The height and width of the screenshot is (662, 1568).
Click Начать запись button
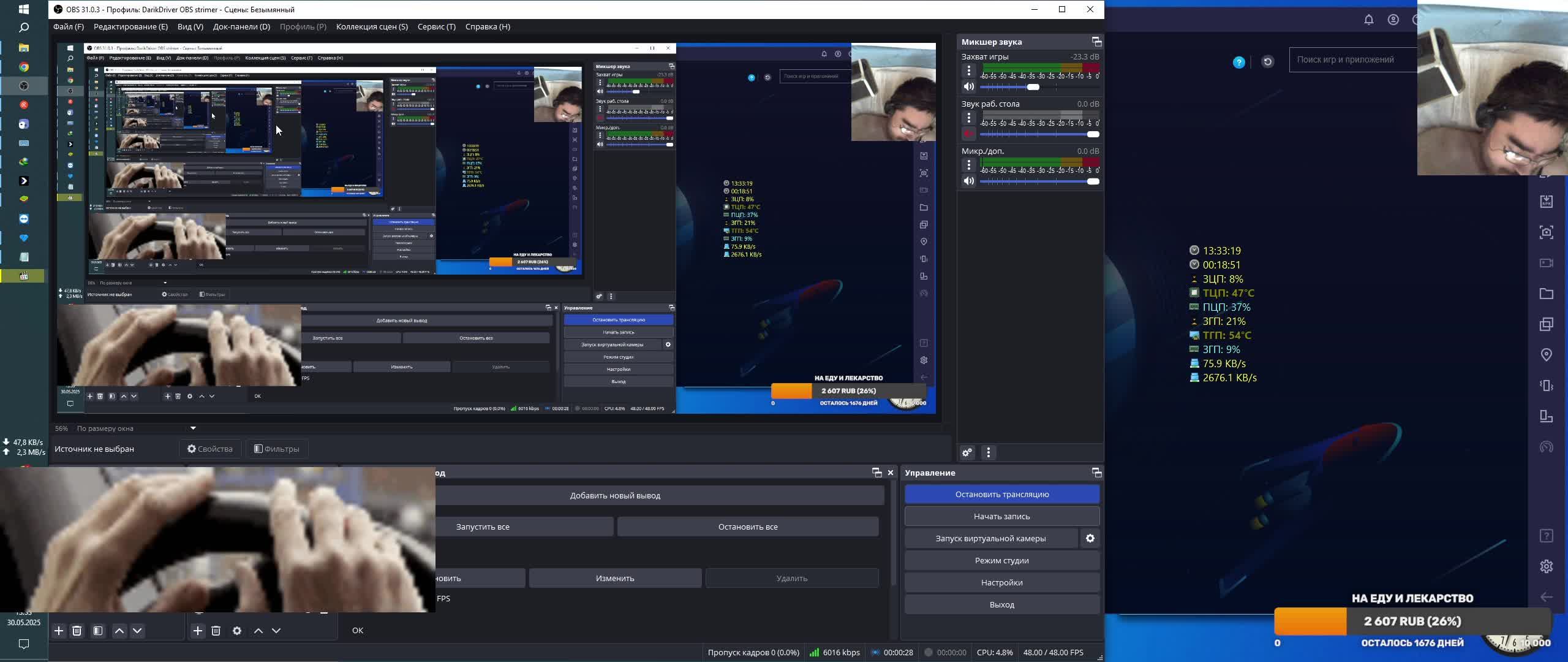(x=1001, y=516)
